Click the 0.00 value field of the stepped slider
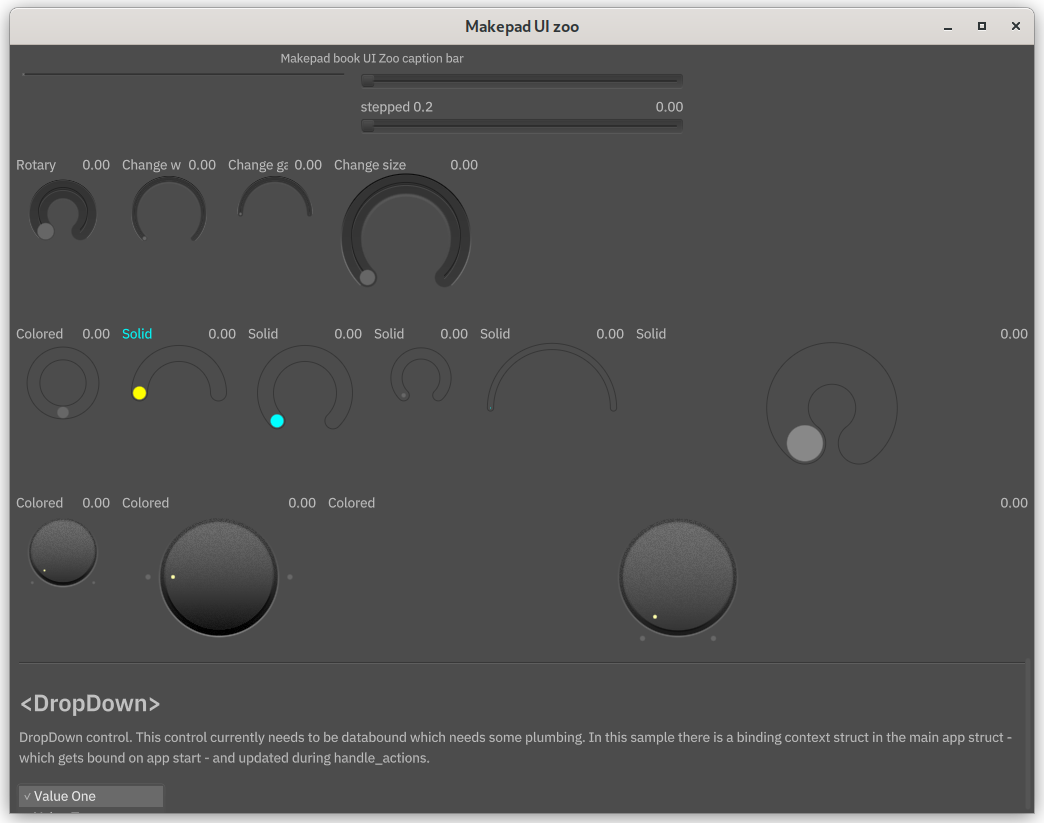The image size is (1044, 823). [669, 107]
